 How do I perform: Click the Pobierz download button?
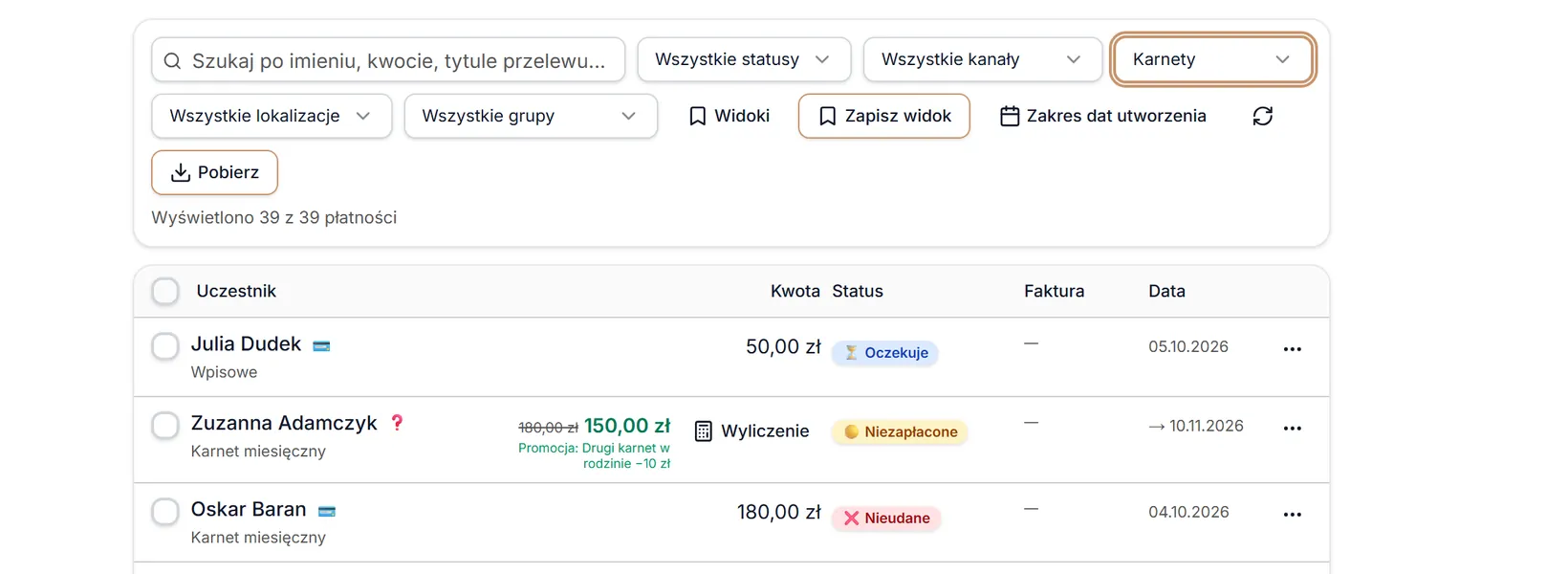(215, 172)
